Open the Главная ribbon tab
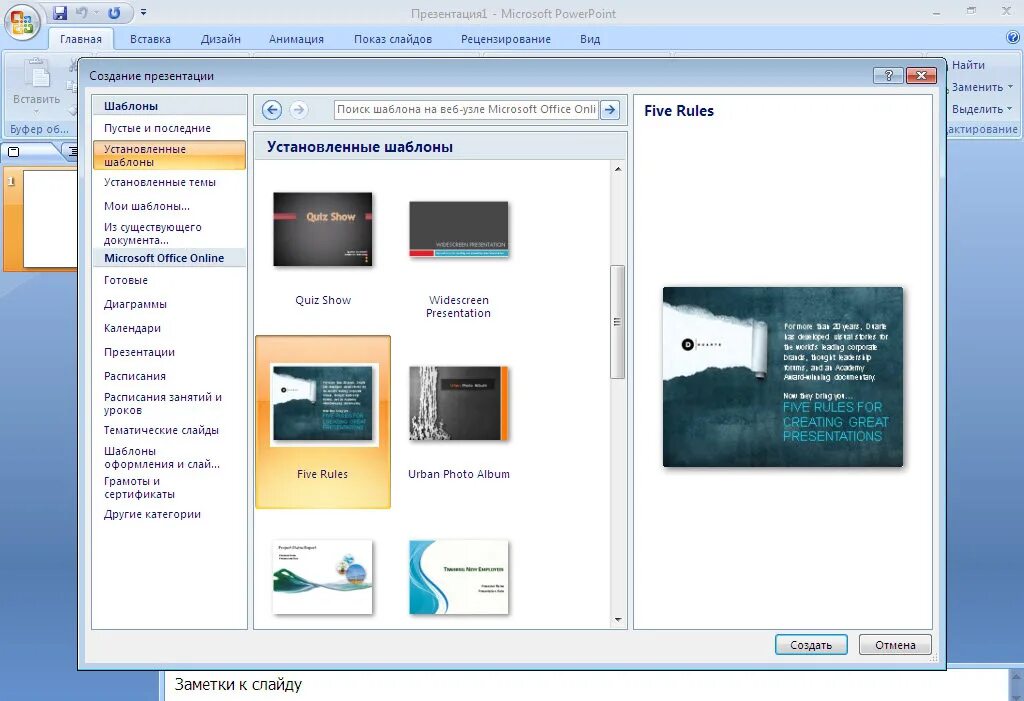The height and width of the screenshot is (701, 1024). pos(81,39)
